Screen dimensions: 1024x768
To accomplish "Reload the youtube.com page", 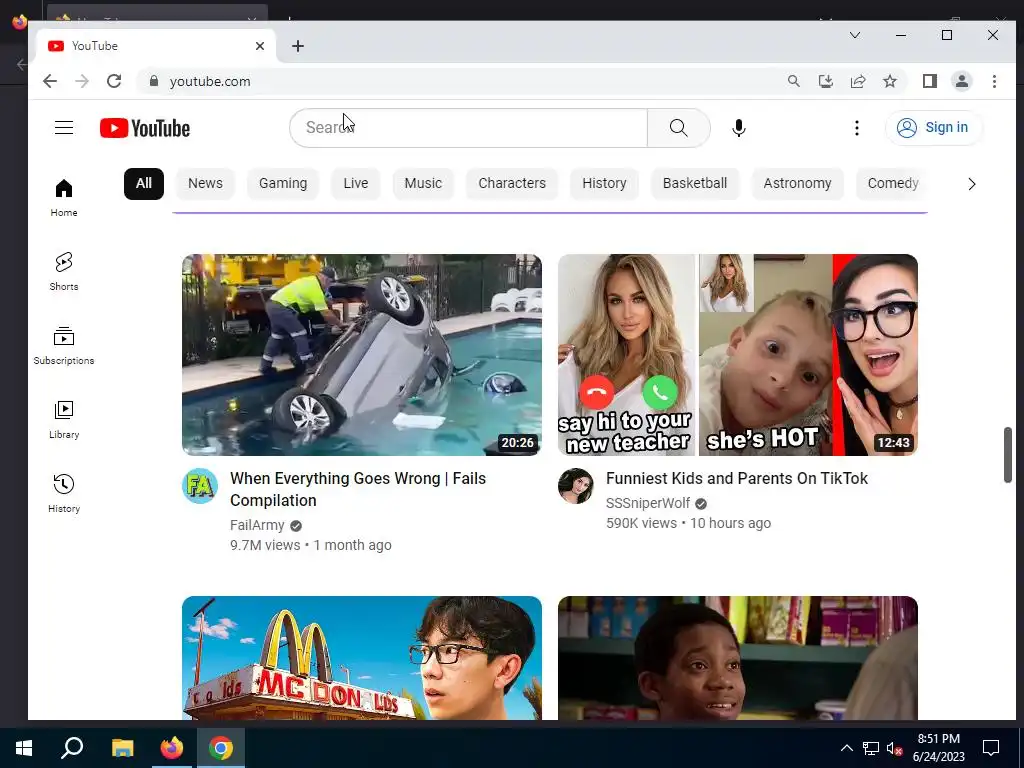I will point(114,81).
